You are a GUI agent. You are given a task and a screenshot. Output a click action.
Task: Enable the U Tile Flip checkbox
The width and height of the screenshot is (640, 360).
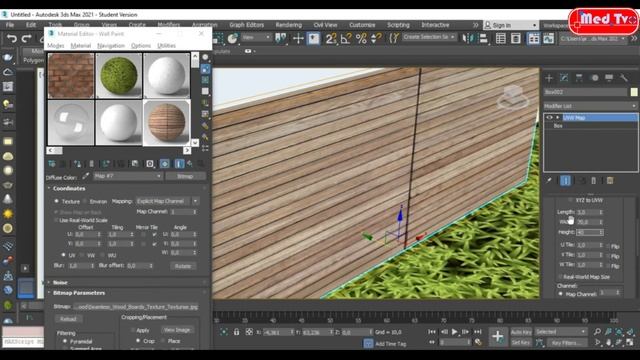(x=608, y=246)
